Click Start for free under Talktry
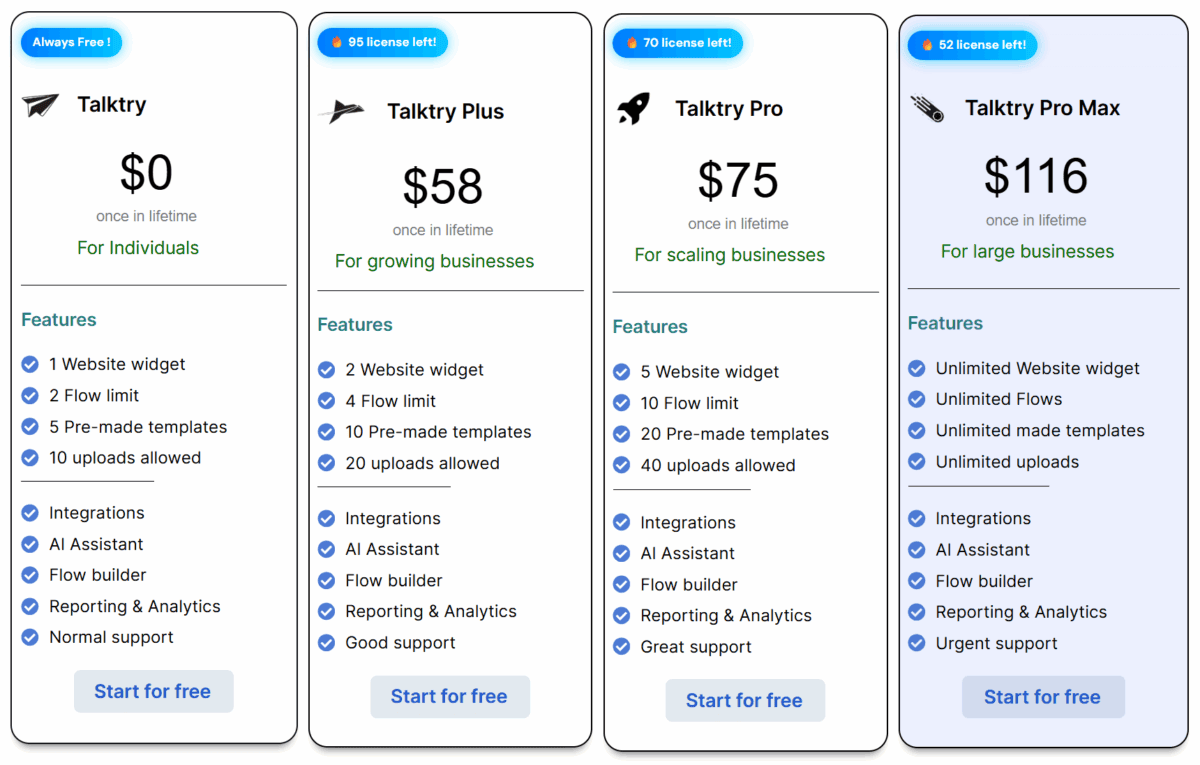Viewport: 1200px width, 765px height. tap(153, 691)
